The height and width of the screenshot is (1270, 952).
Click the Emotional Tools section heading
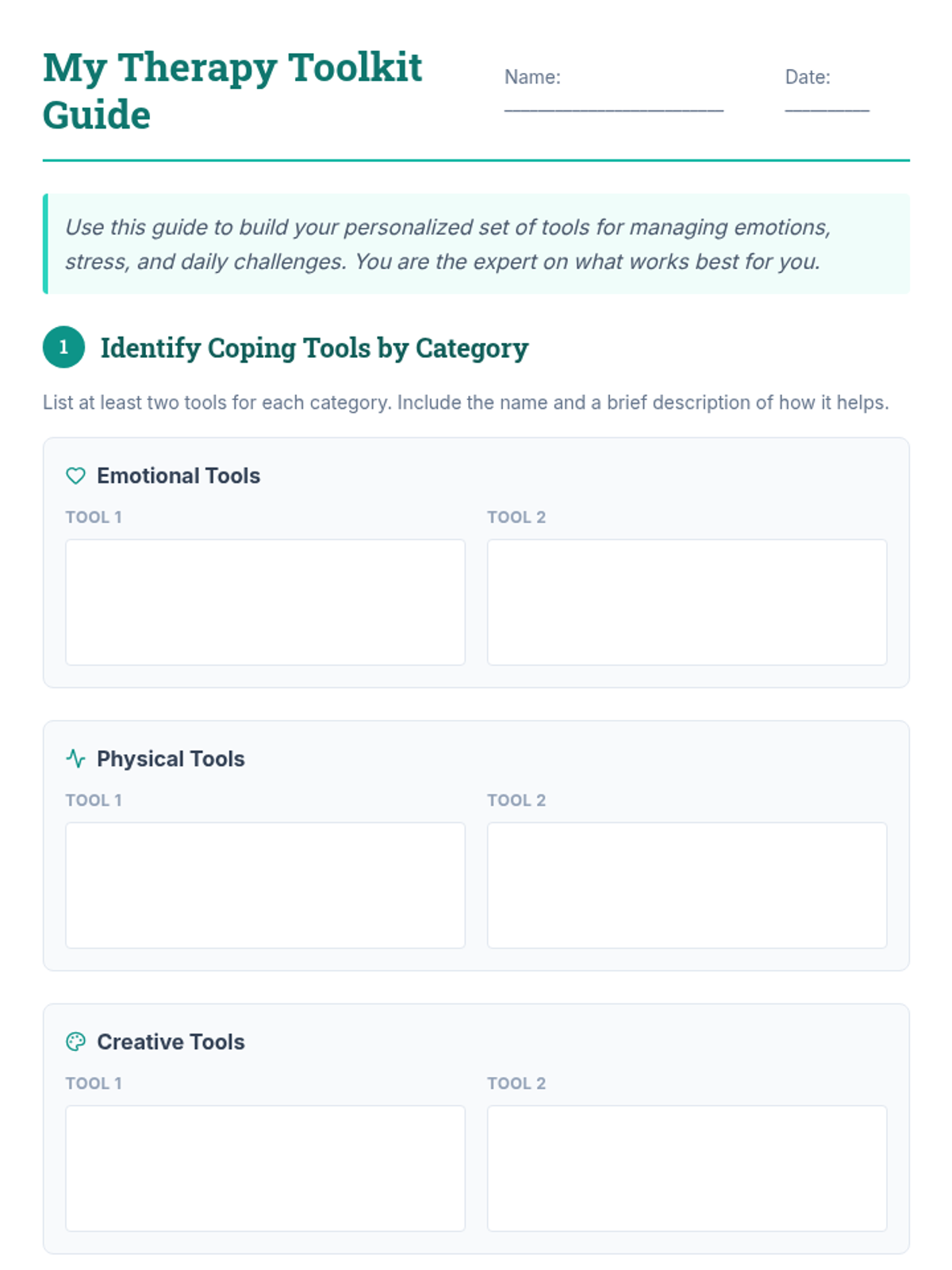(x=178, y=475)
